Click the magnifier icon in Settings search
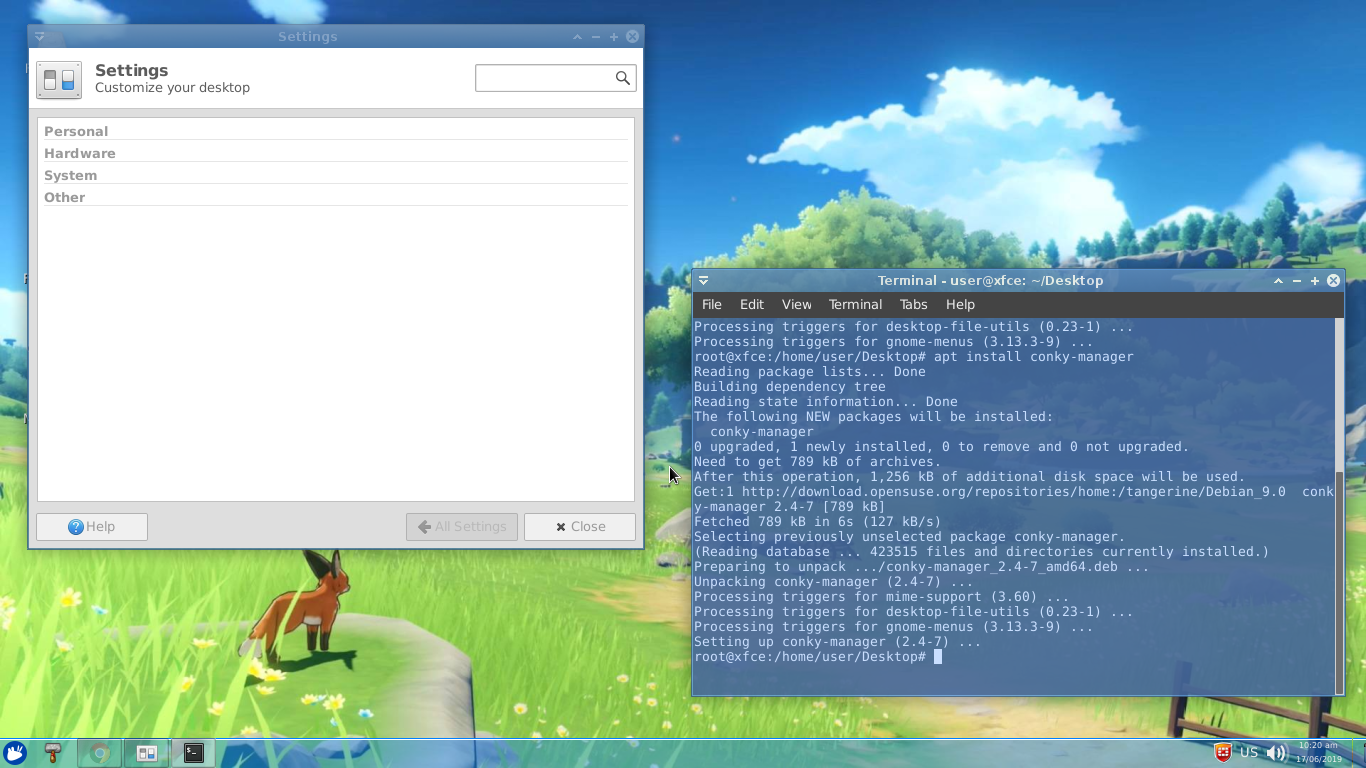The image size is (1366, 768). click(x=622, y=78)
